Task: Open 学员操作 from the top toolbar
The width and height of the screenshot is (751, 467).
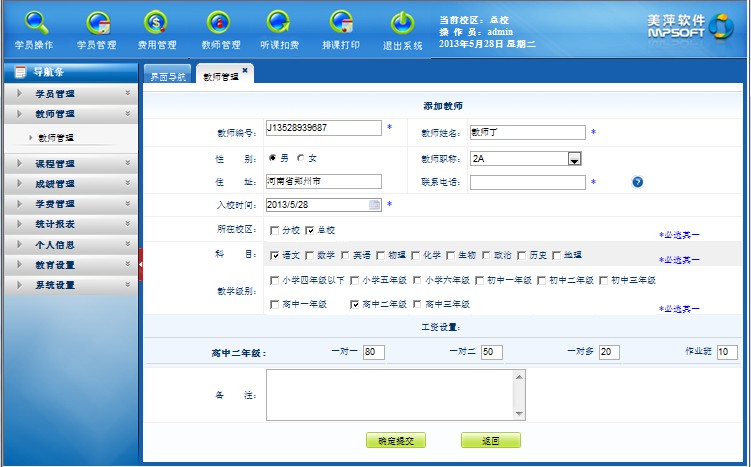Action: (x=35, y=29)
